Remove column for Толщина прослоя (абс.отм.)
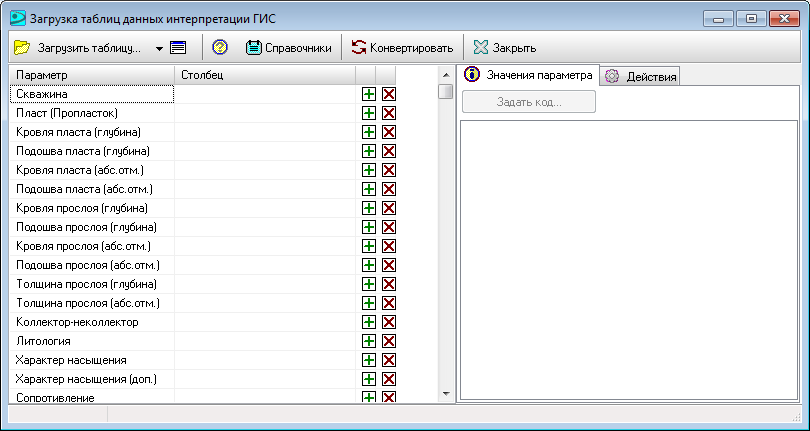 pyautogui.click(x=389, y=303)
